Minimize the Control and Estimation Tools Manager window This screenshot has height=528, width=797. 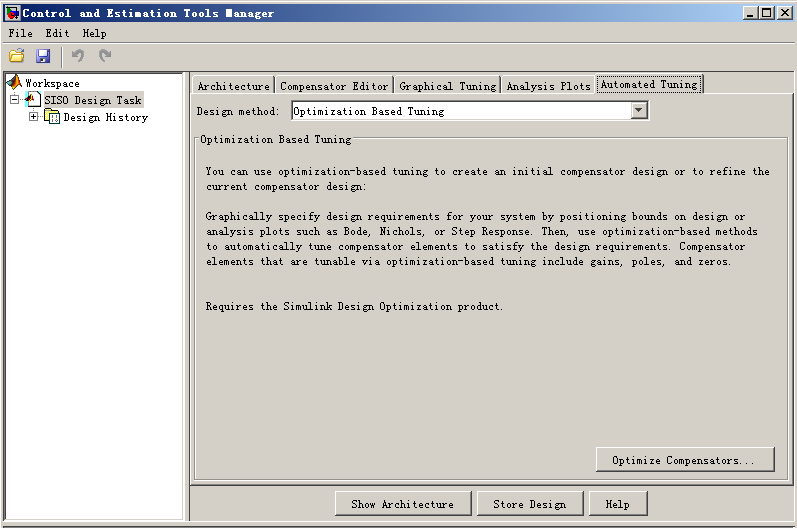(x=750, y=13)
